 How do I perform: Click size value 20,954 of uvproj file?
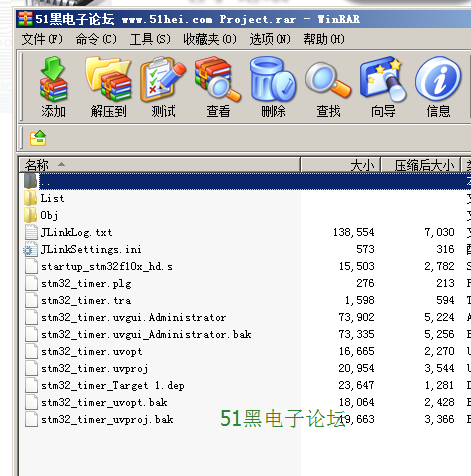click(x=357, y=368)
